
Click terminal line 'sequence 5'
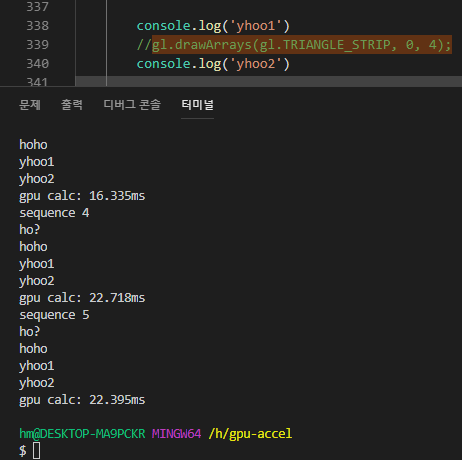coord(54,315)
